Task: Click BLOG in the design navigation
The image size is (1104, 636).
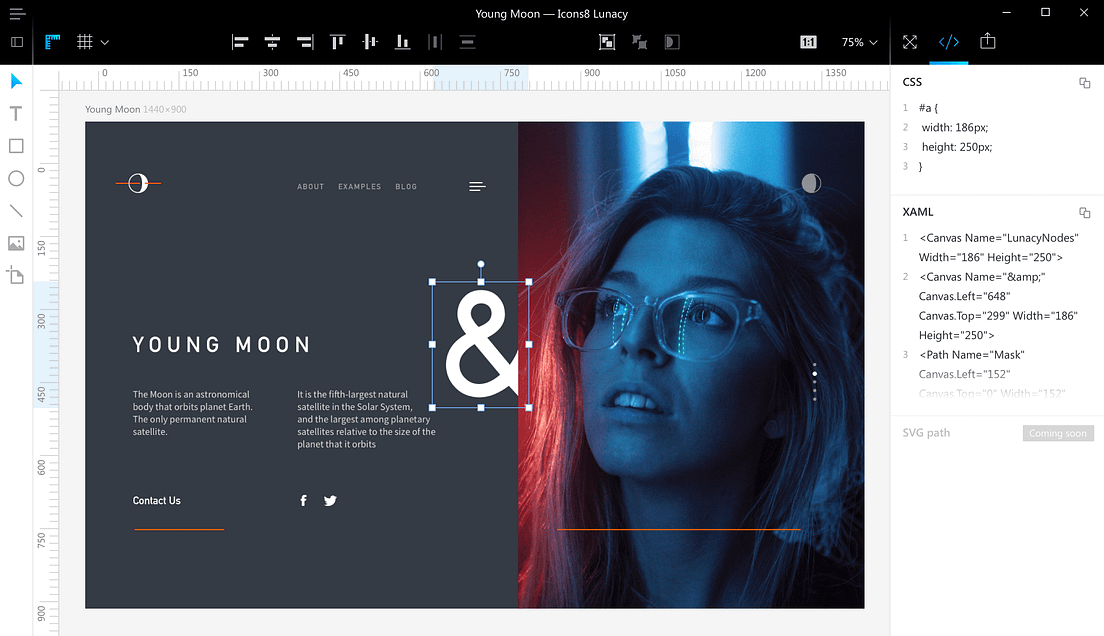Action: coord(406,187)
